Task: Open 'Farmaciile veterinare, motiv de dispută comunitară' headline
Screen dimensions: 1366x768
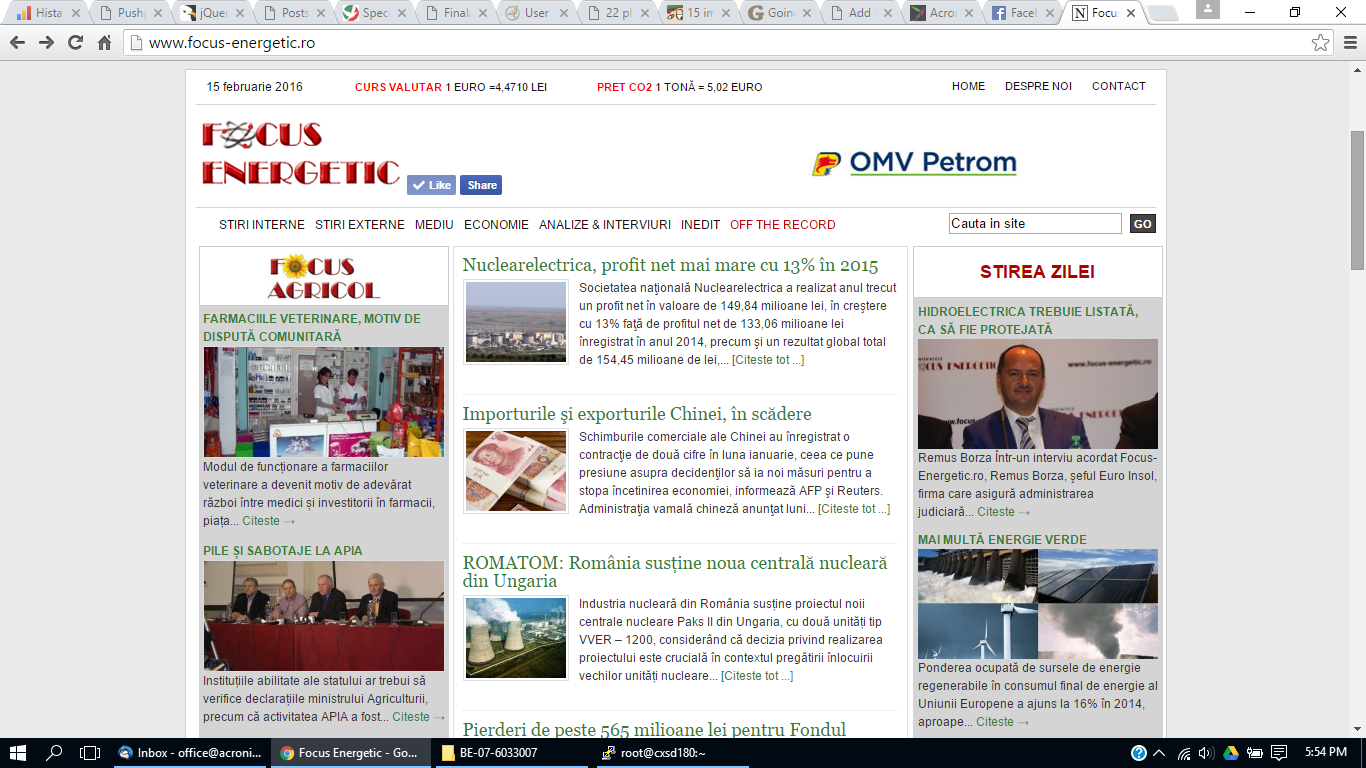Action: tap(312, 328)
